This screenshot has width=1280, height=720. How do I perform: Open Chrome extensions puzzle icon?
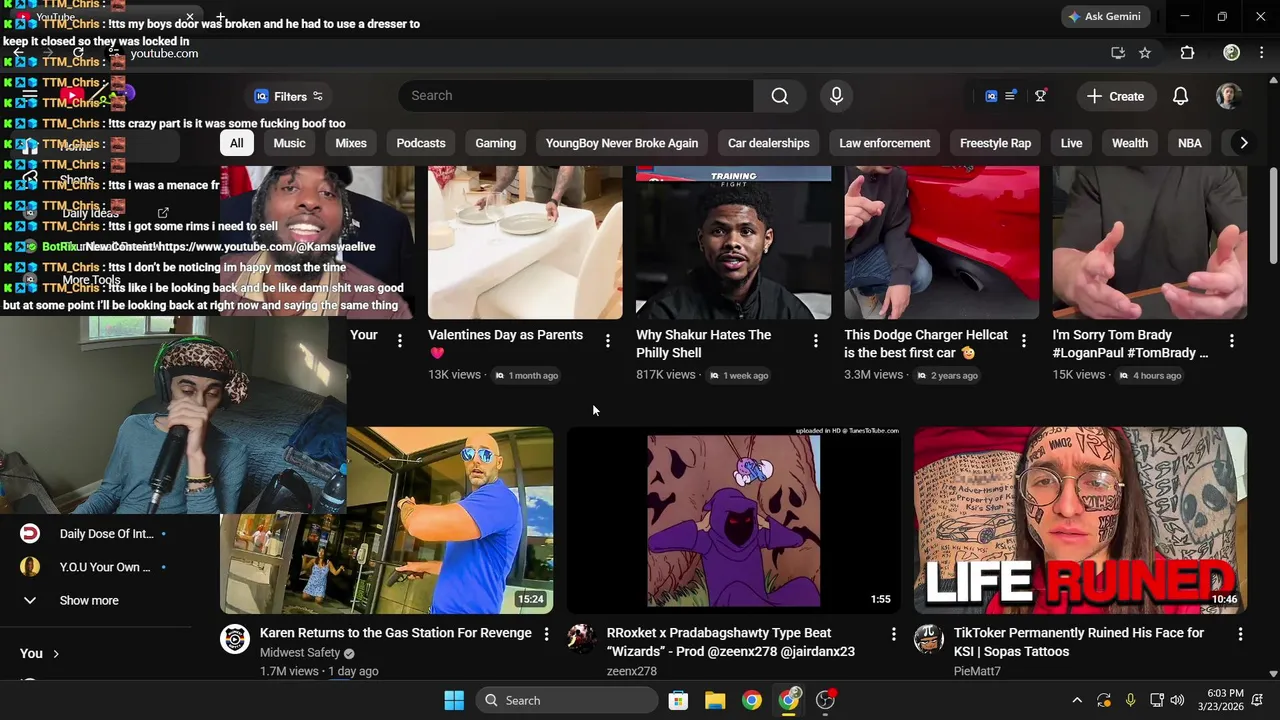tap(1187, 53)
